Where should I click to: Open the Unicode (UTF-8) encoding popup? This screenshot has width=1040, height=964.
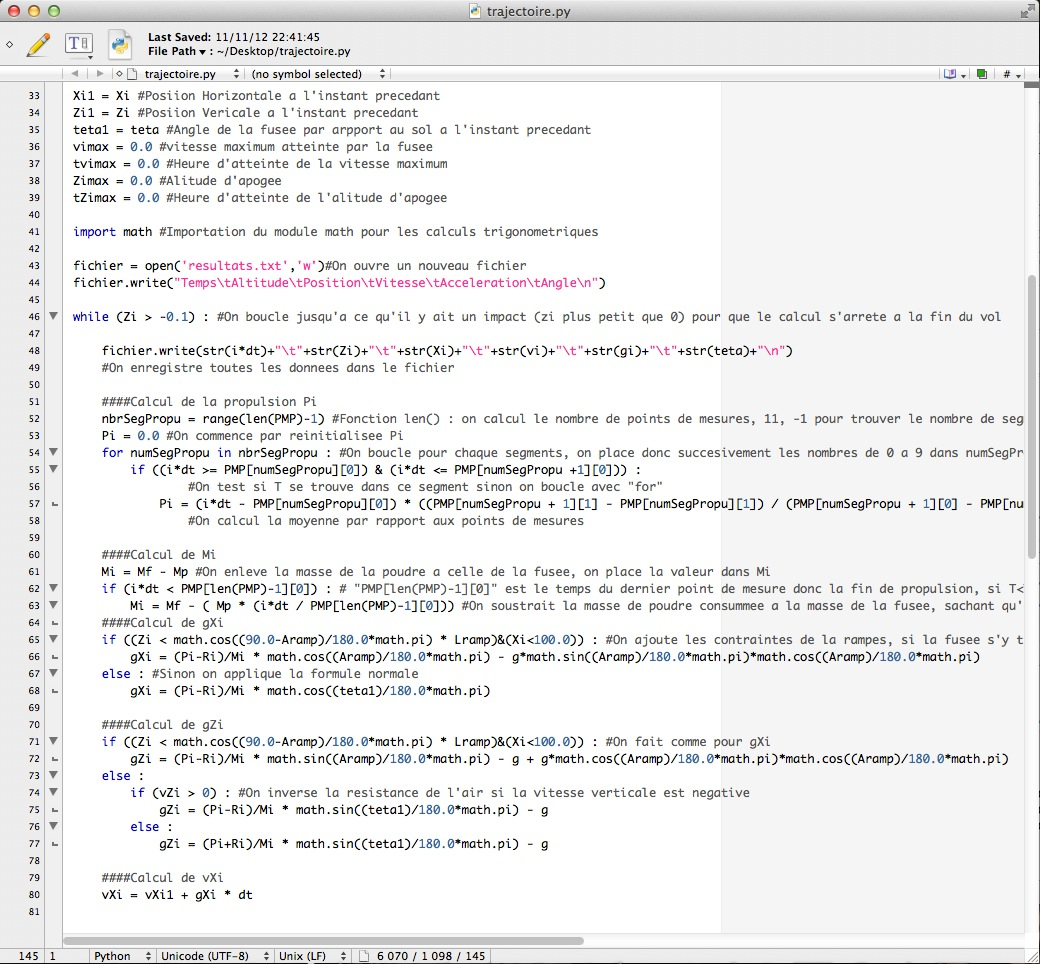coord(215,956)
